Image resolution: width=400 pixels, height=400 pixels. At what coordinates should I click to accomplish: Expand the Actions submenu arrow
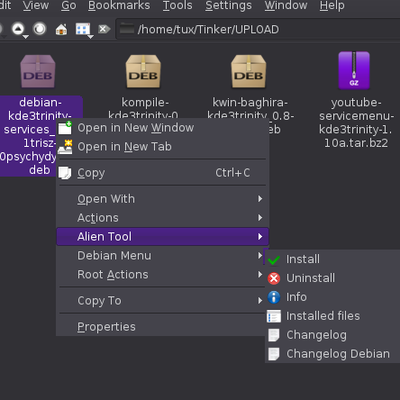click(x=260, y=218)
